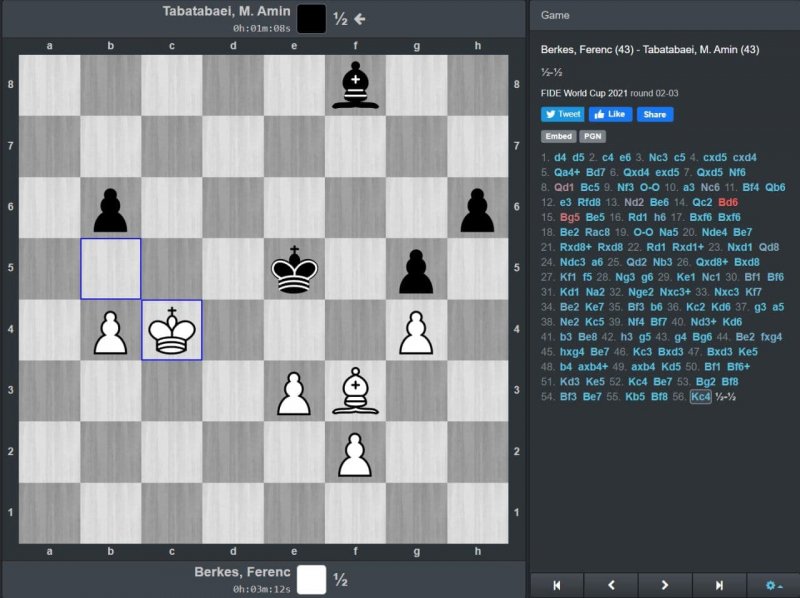Open the PGN option
The width and height of the screenshot is (800, 598).
(x=592, y=136)
